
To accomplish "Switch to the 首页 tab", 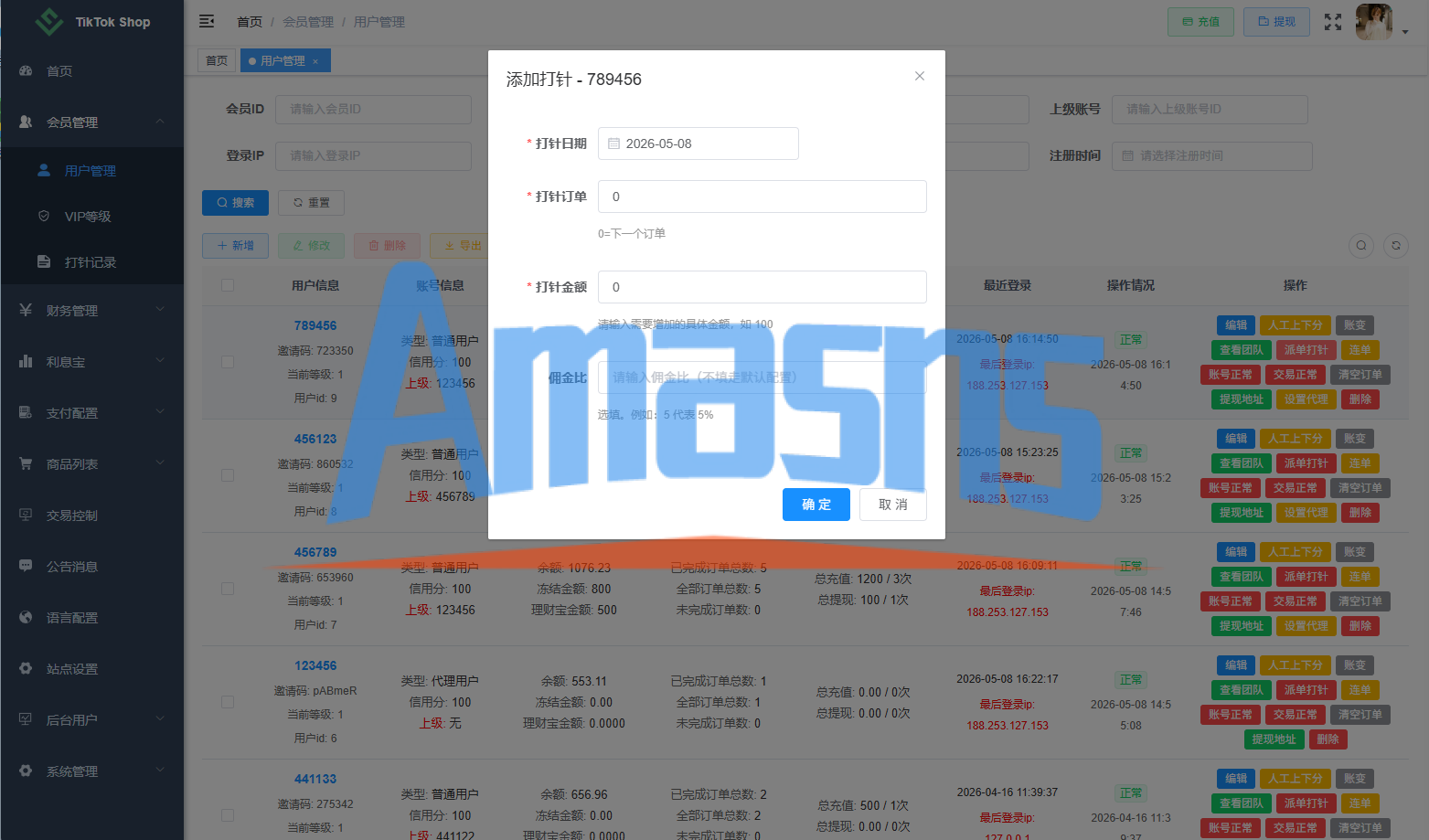I will point(217,60).
